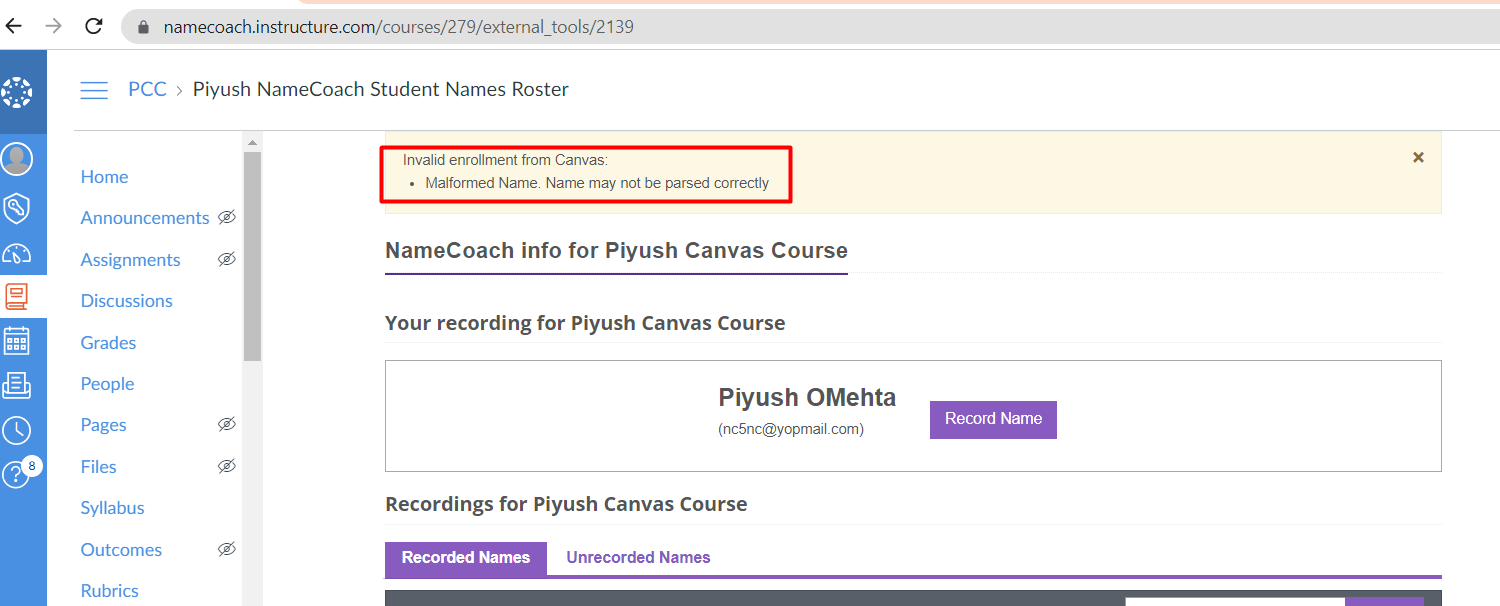Click the hidden-eye icon beside Assignments
1500x606 pixels.
227,259
